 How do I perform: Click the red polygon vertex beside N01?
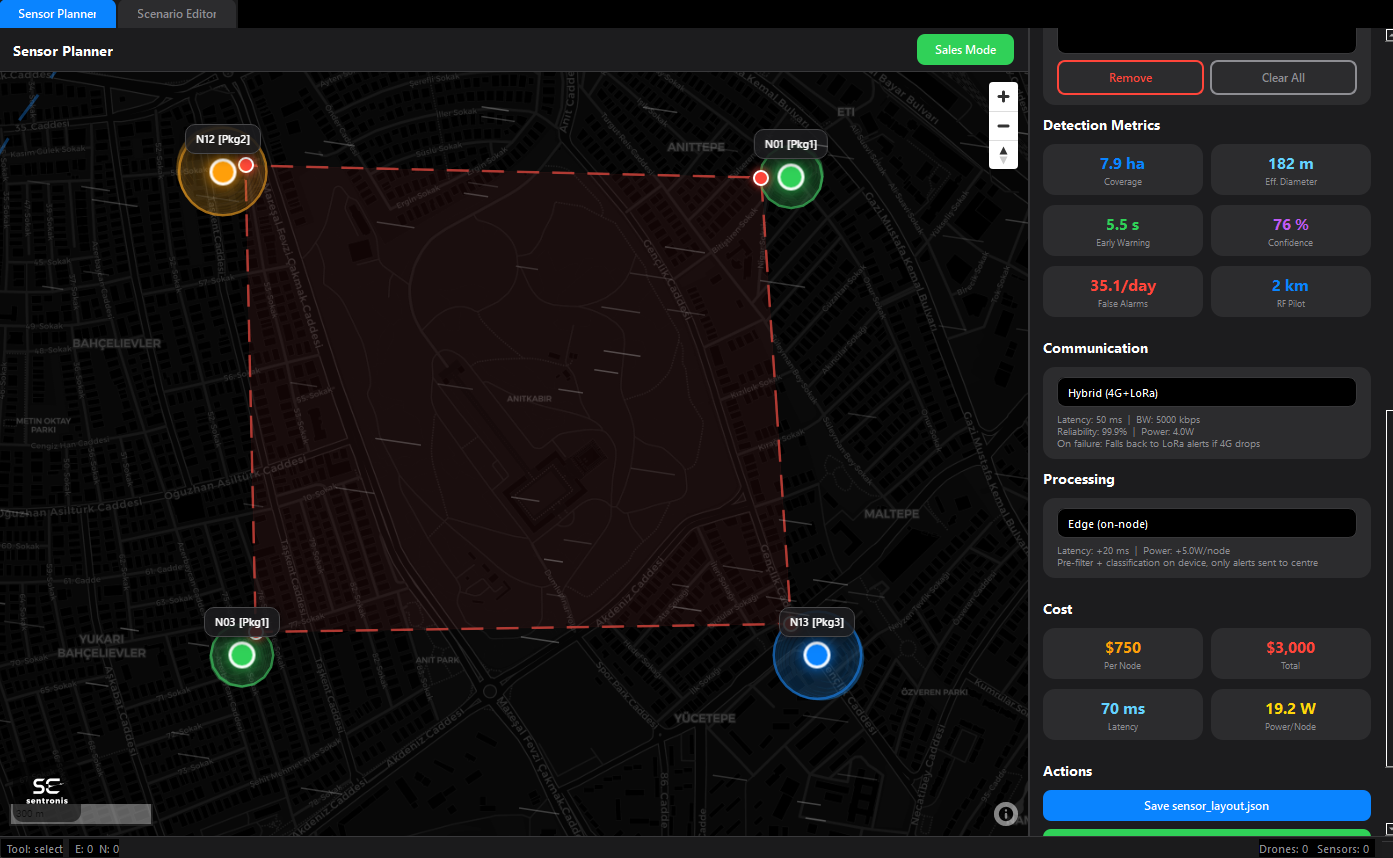click(x=760, y=178)
